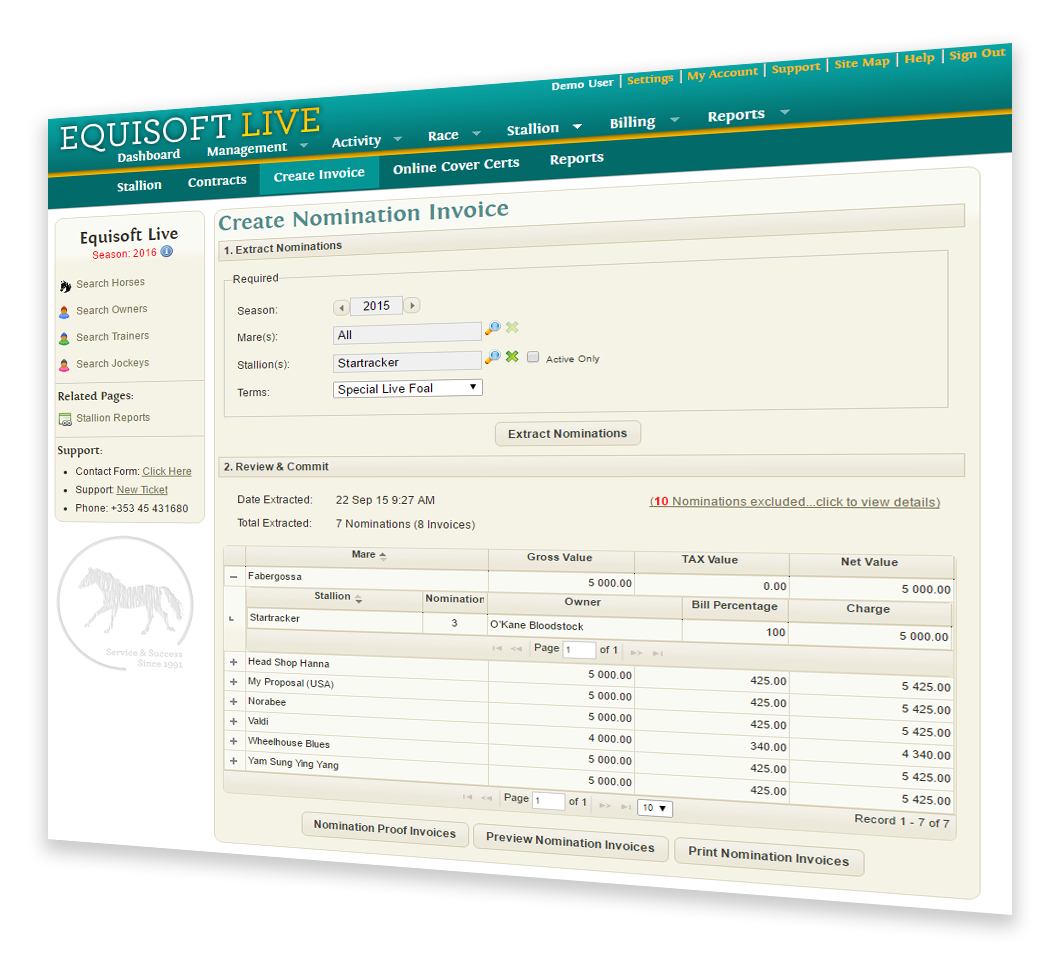Image resolution: width=1060 pixels, height=959 pixels.
Task: Collapse the Fabergossa mare row
Action: tap(233, 576)
